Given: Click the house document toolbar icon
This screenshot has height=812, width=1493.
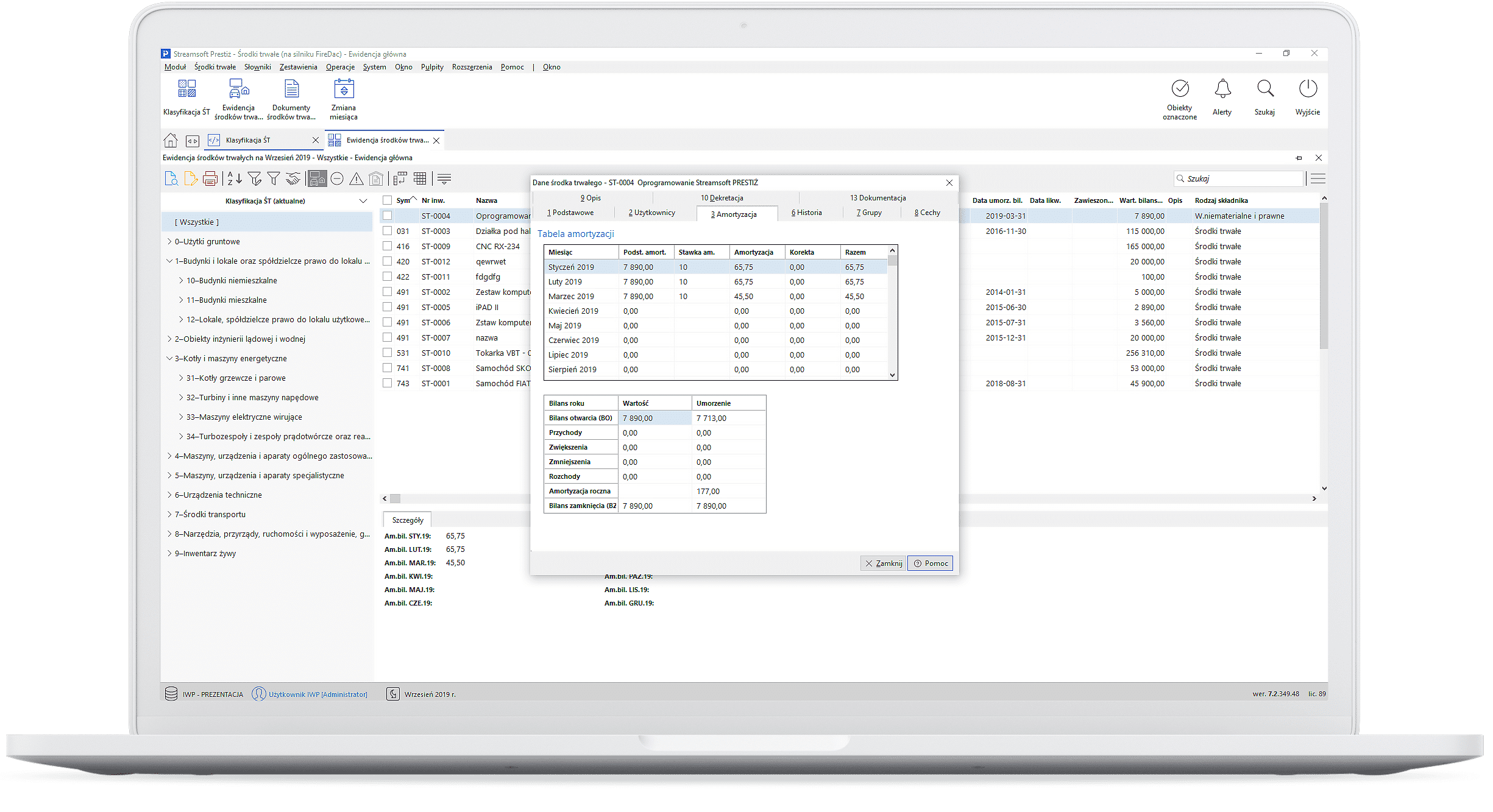Looking at the screenshot, I should coord(377,178).
